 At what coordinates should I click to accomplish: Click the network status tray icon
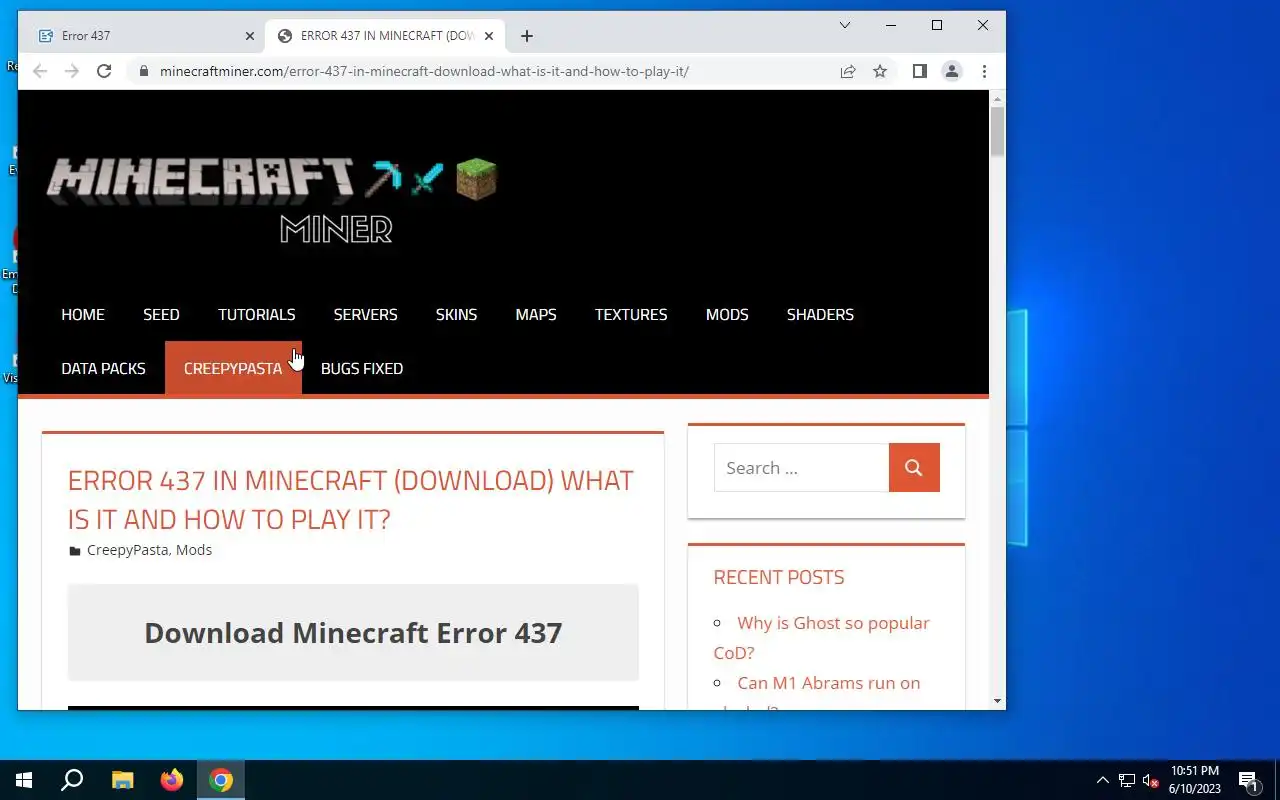pyautogui.click(x=1127, y=780)
